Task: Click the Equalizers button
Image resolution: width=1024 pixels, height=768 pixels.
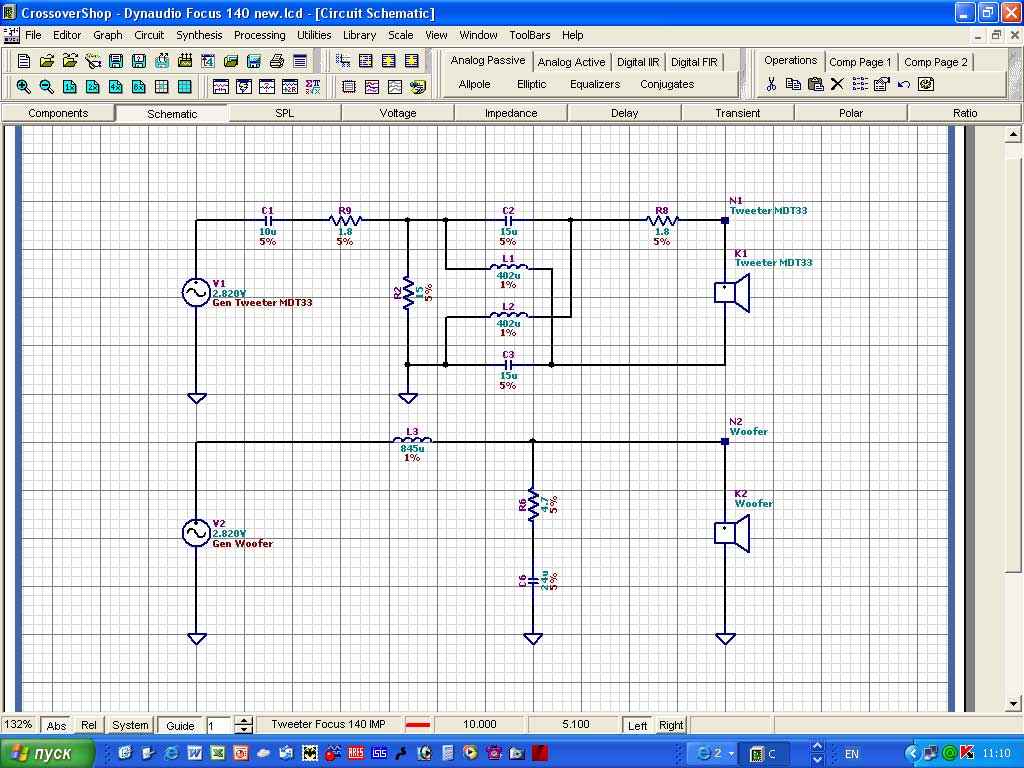Action: (x=595, y=84)
